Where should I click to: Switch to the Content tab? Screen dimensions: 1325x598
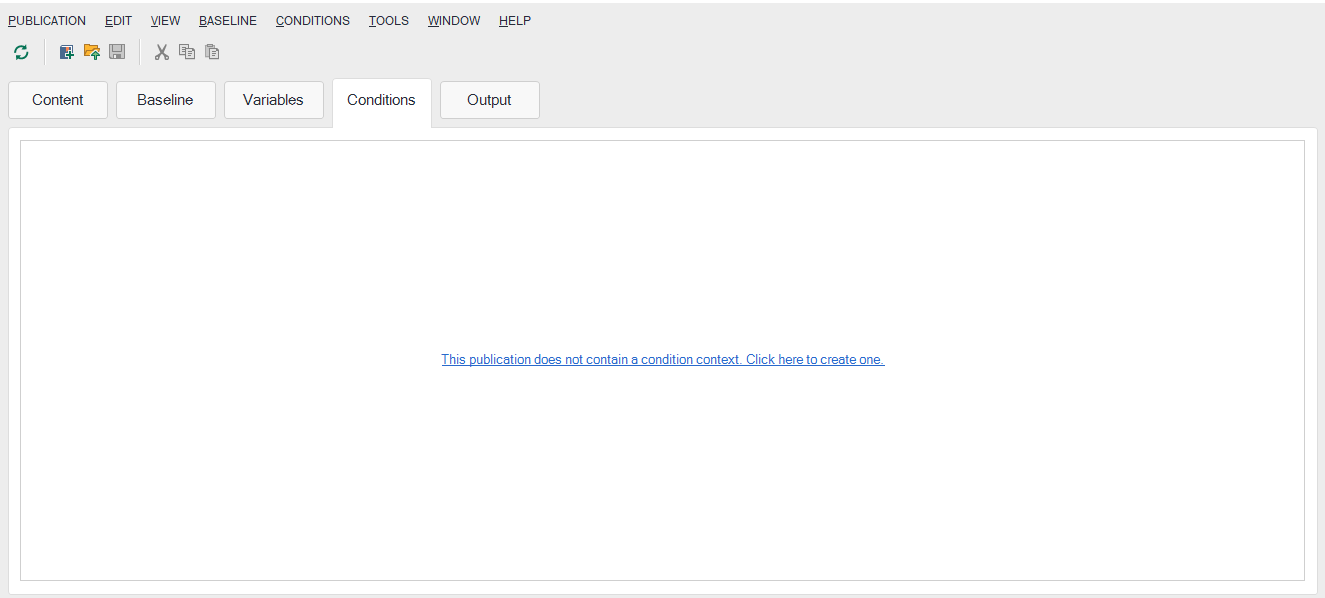click(x=58, y=100)
